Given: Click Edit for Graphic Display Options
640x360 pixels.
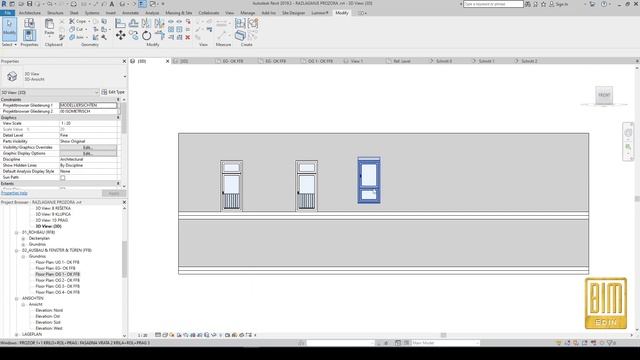Looking at the screenshot, I should pos(88,153).
